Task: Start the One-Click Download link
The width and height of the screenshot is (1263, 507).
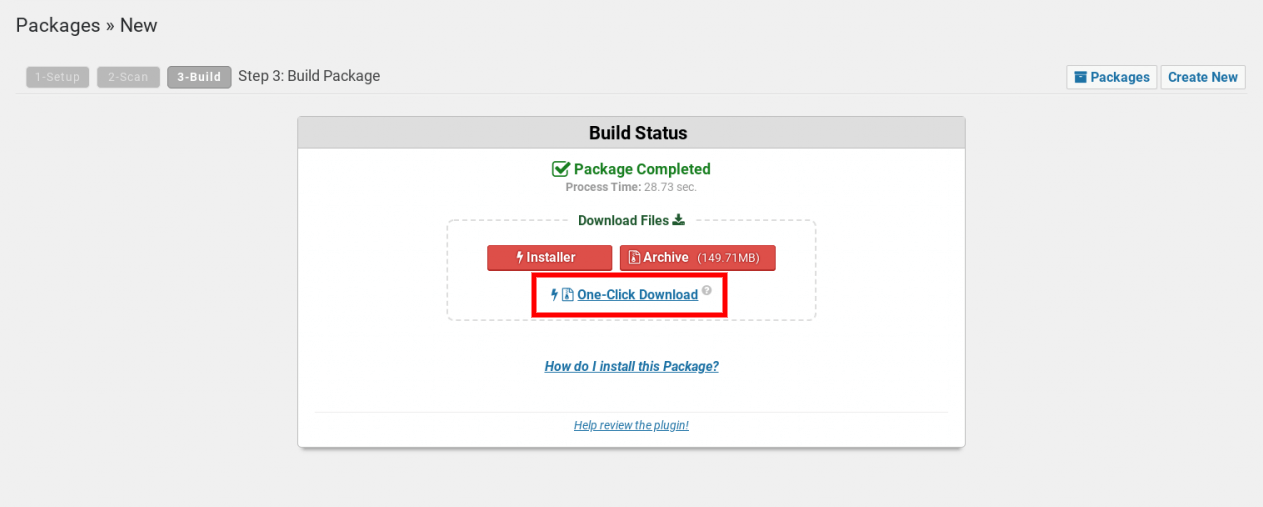Action: pos(637,295)
